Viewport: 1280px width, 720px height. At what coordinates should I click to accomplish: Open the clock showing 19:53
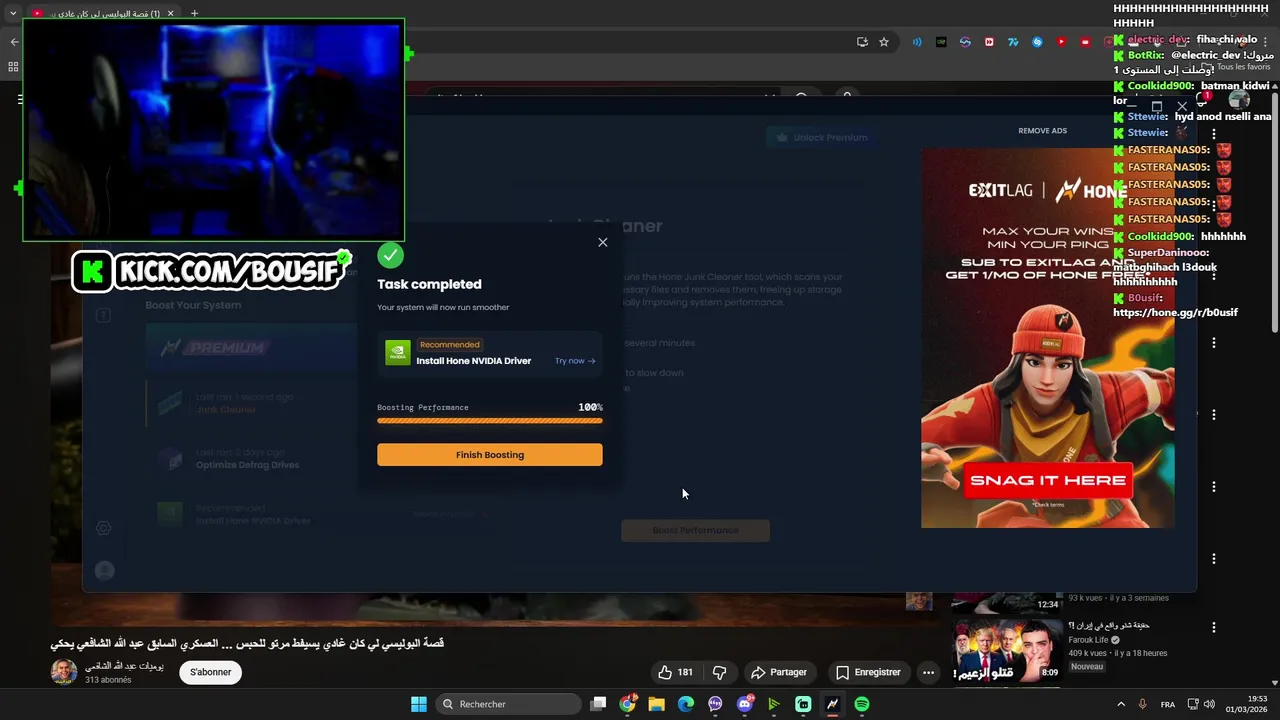point(1247,704)
